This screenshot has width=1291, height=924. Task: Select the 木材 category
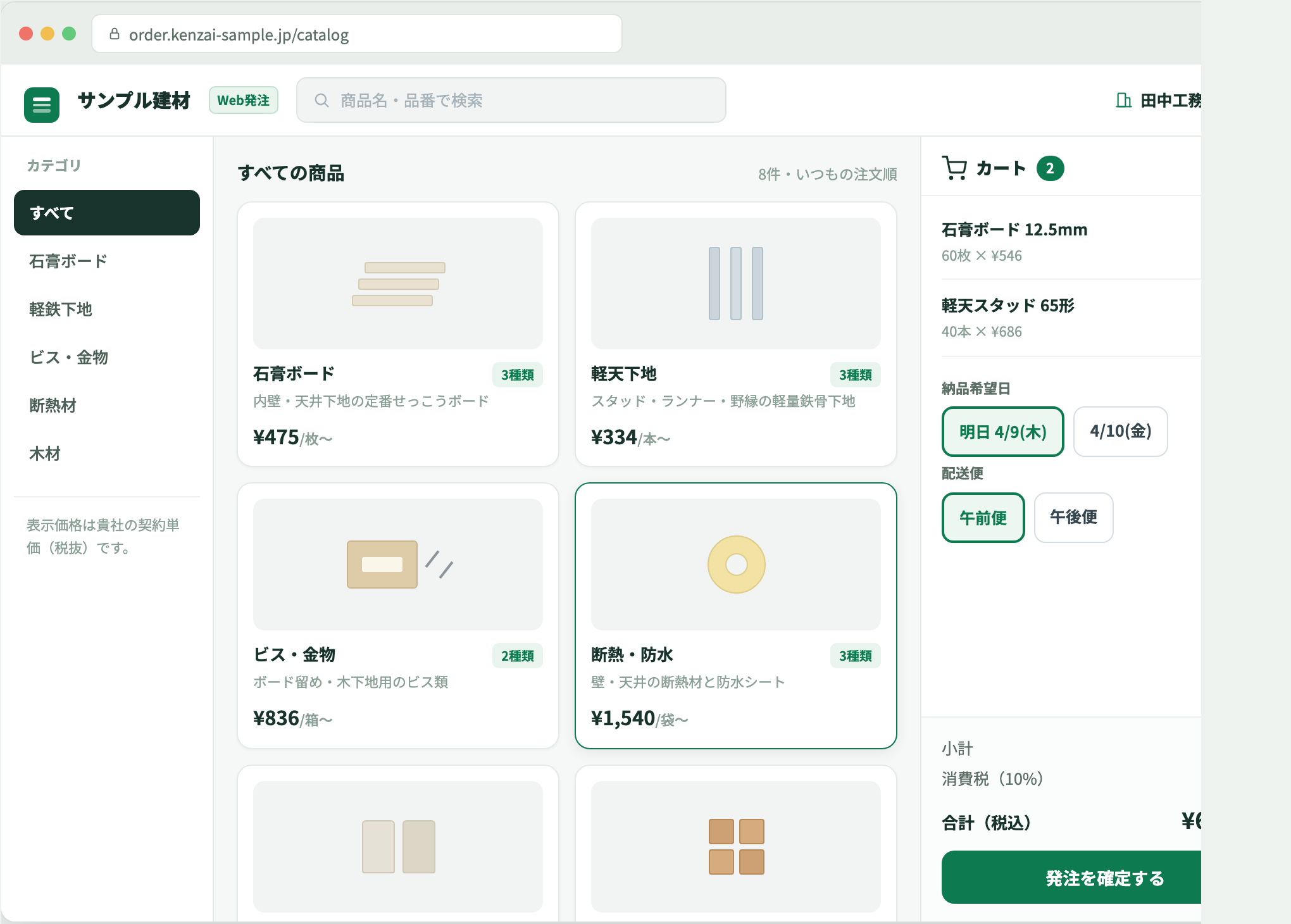[107, 453]
